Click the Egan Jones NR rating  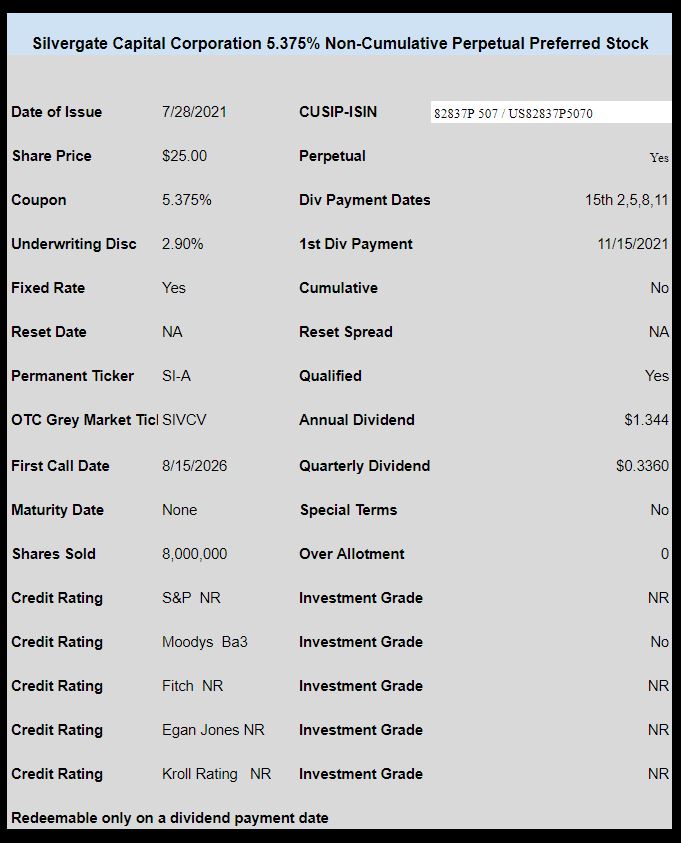coord(213,730)
